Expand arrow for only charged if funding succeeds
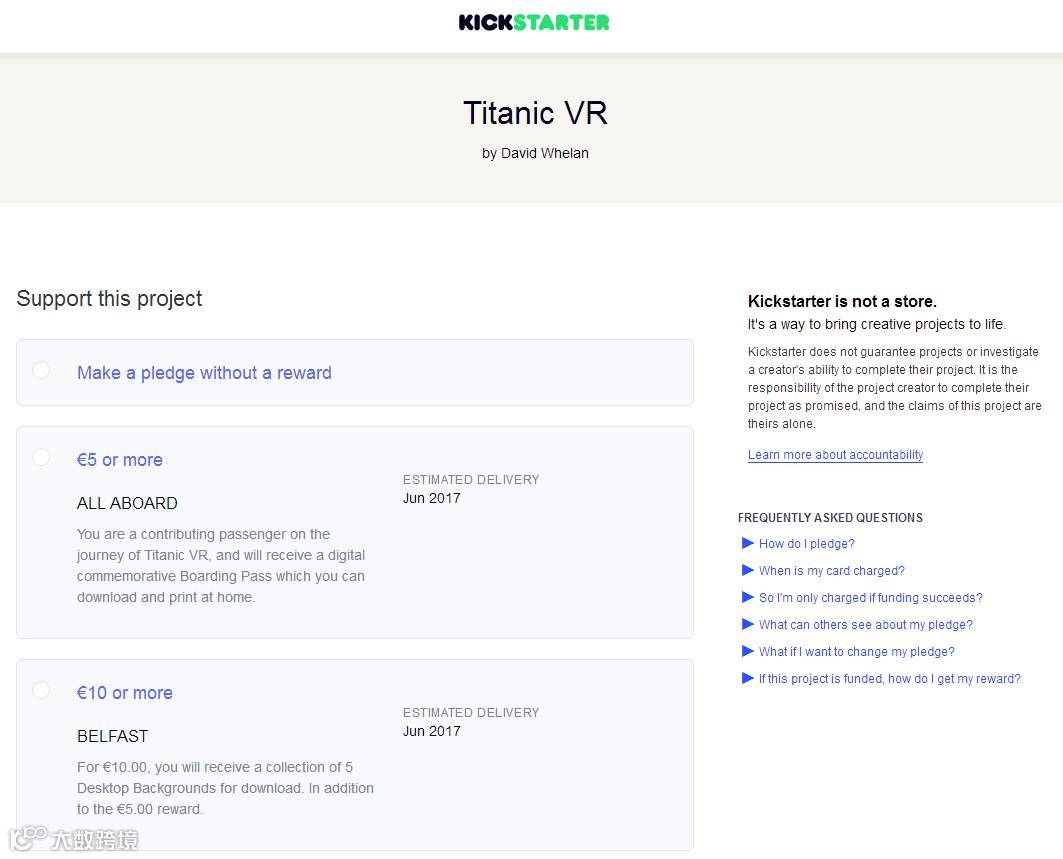The image size is (1063, 859). point(748,597)
